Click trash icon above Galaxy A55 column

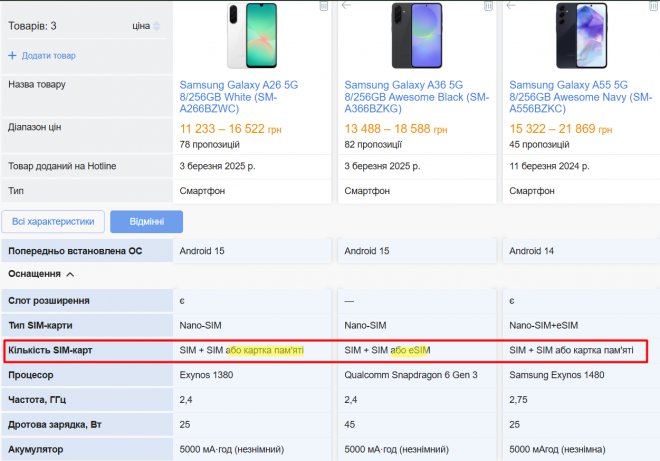click(x=652, y=6)
